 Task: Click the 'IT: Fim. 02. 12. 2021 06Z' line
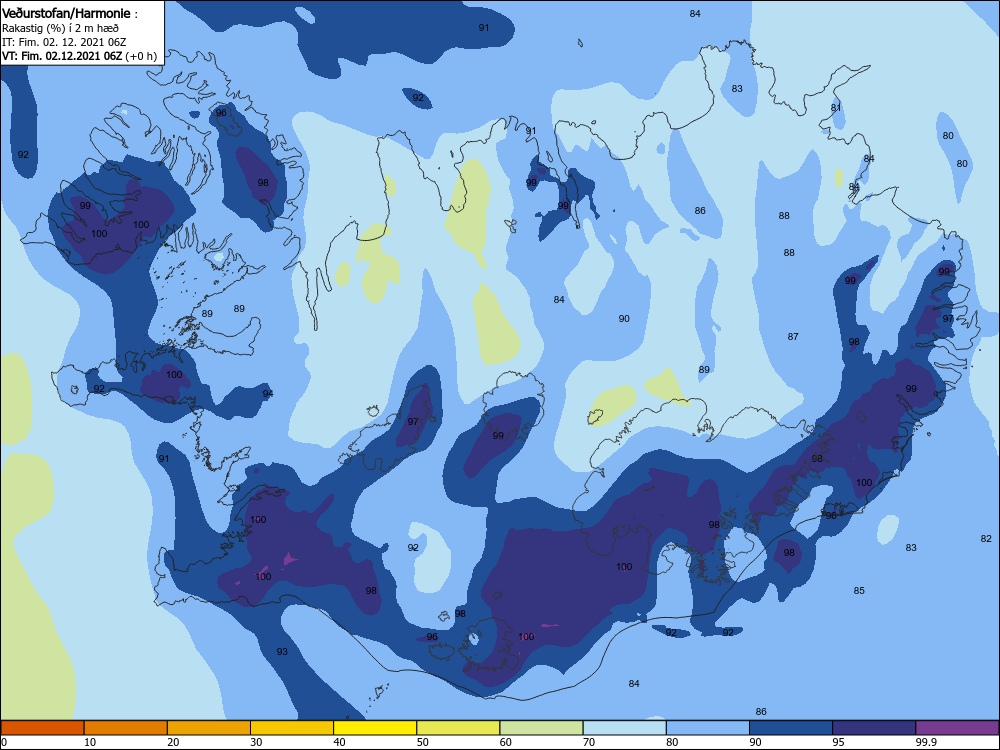pyautogui.click(x=64, y=42)
